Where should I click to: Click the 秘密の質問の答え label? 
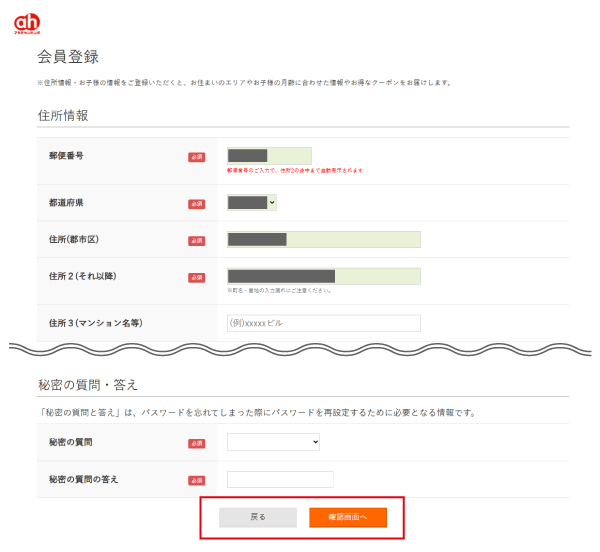[83, 479]
